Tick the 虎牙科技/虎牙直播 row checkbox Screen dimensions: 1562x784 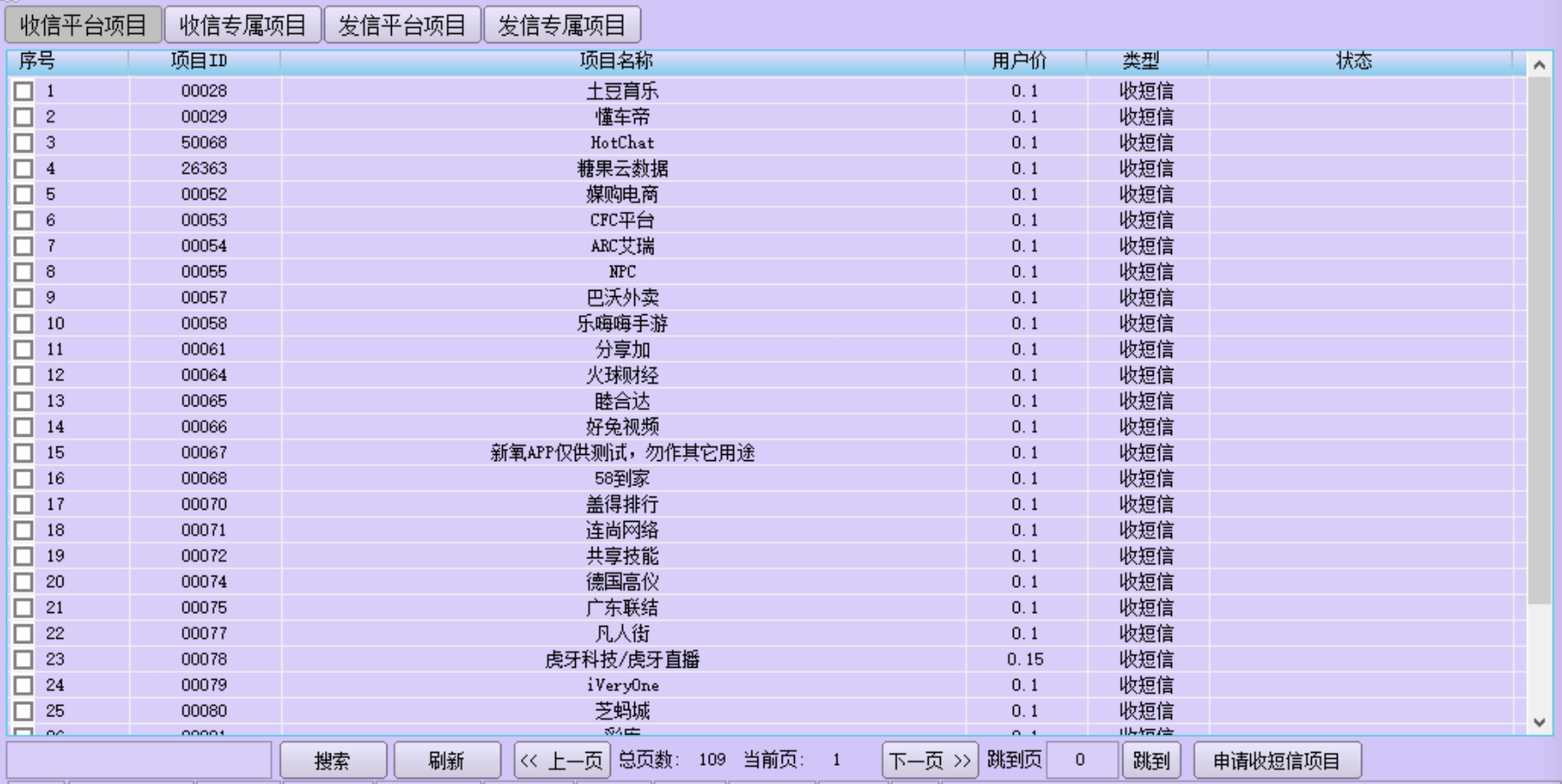coord(23,660)
